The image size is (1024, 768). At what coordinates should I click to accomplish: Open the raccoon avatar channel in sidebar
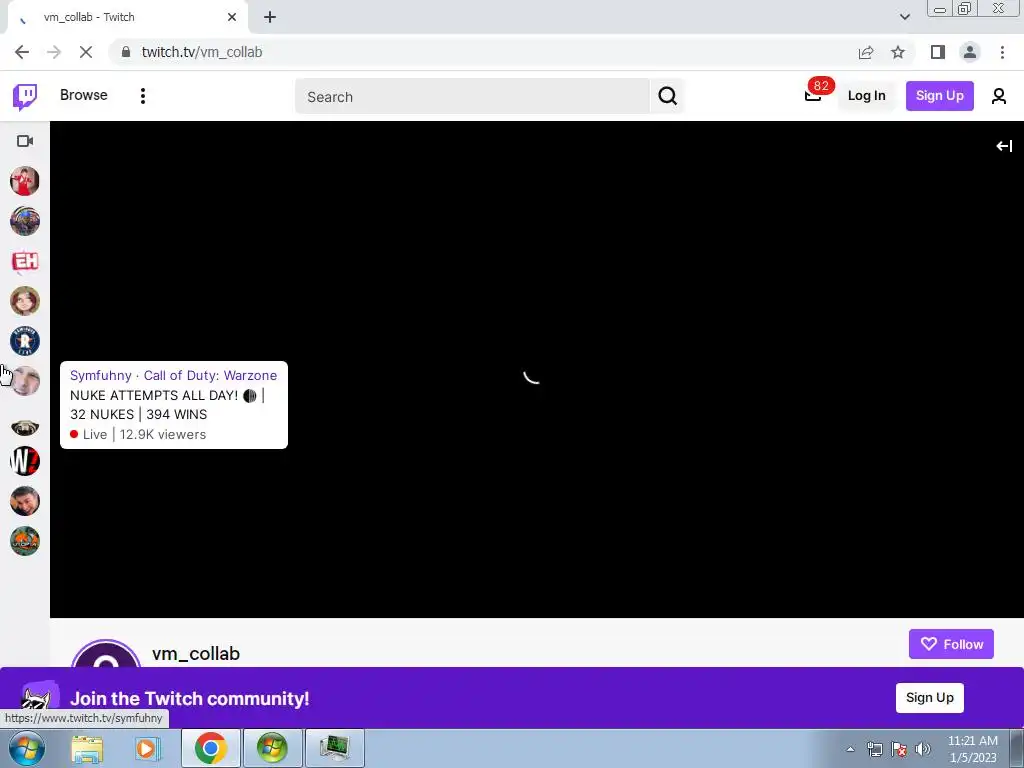pyautogui.click(x=25, y=427)
